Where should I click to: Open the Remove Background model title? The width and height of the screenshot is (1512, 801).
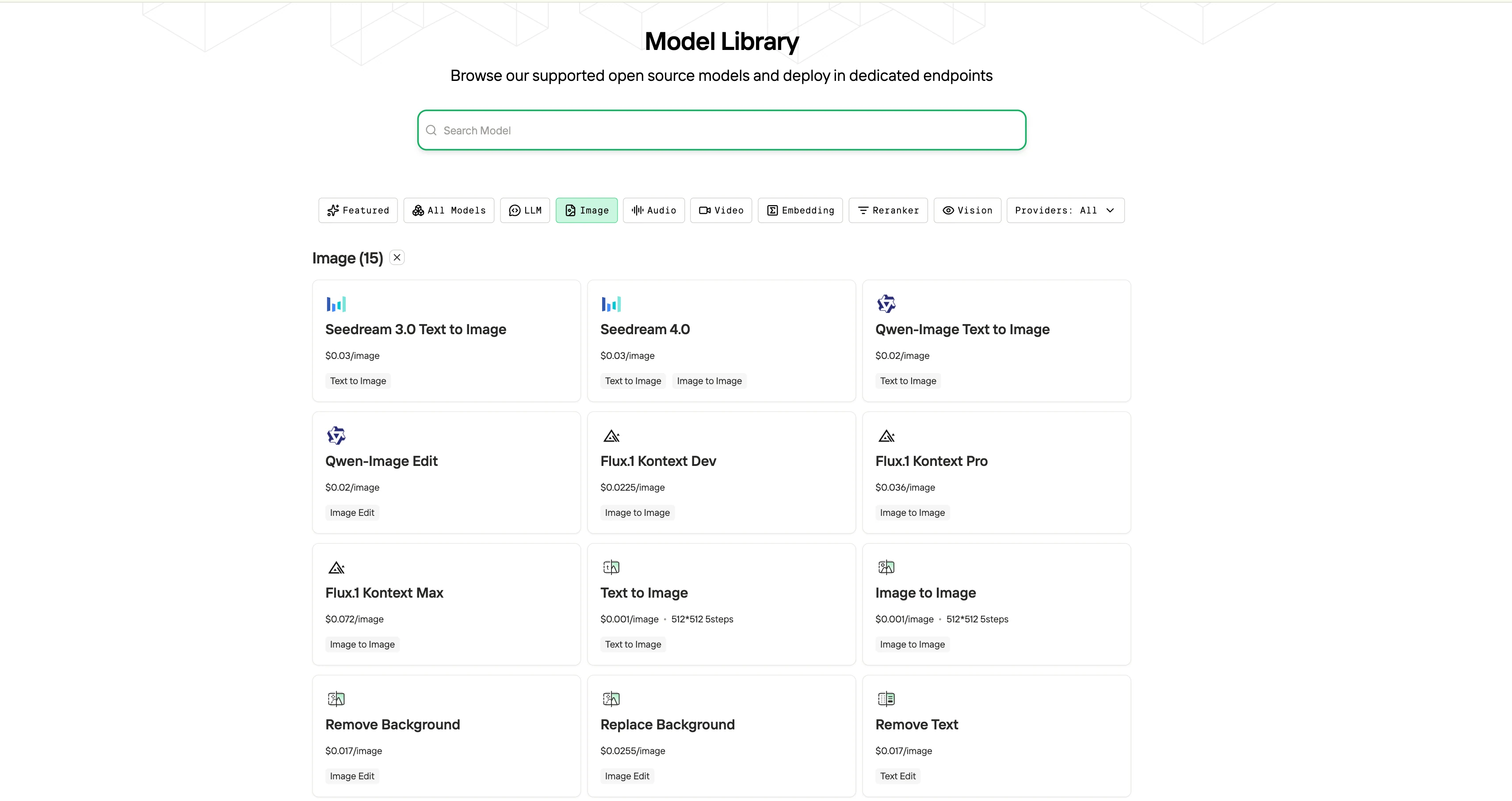(393, 725)
